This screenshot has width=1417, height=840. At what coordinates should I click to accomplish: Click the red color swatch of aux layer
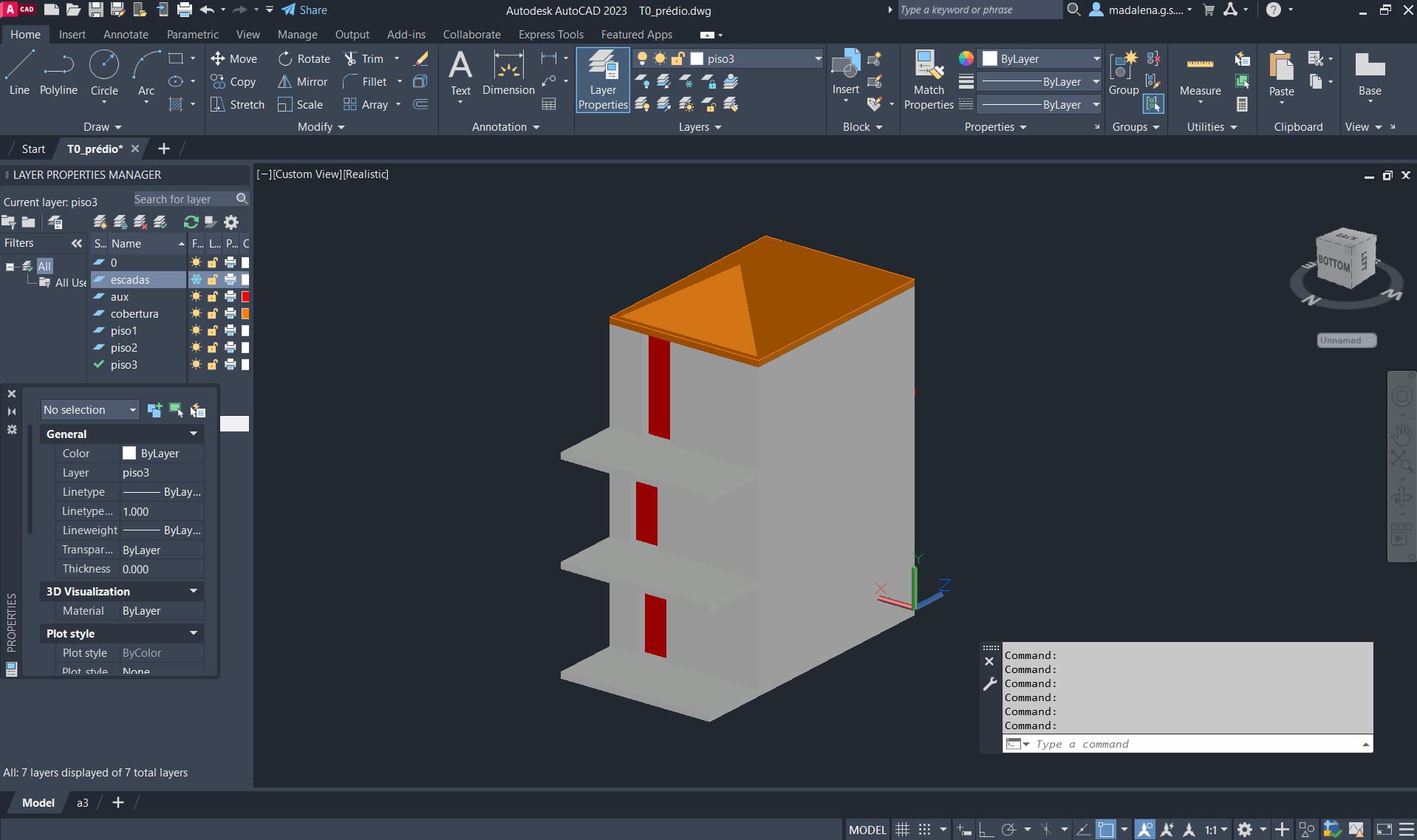[x=245, y=297]
